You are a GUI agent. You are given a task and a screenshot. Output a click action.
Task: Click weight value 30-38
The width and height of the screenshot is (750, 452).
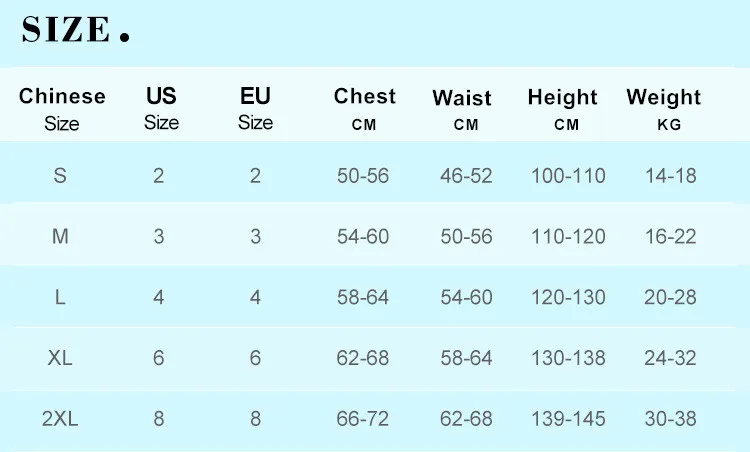pos(671,419)
